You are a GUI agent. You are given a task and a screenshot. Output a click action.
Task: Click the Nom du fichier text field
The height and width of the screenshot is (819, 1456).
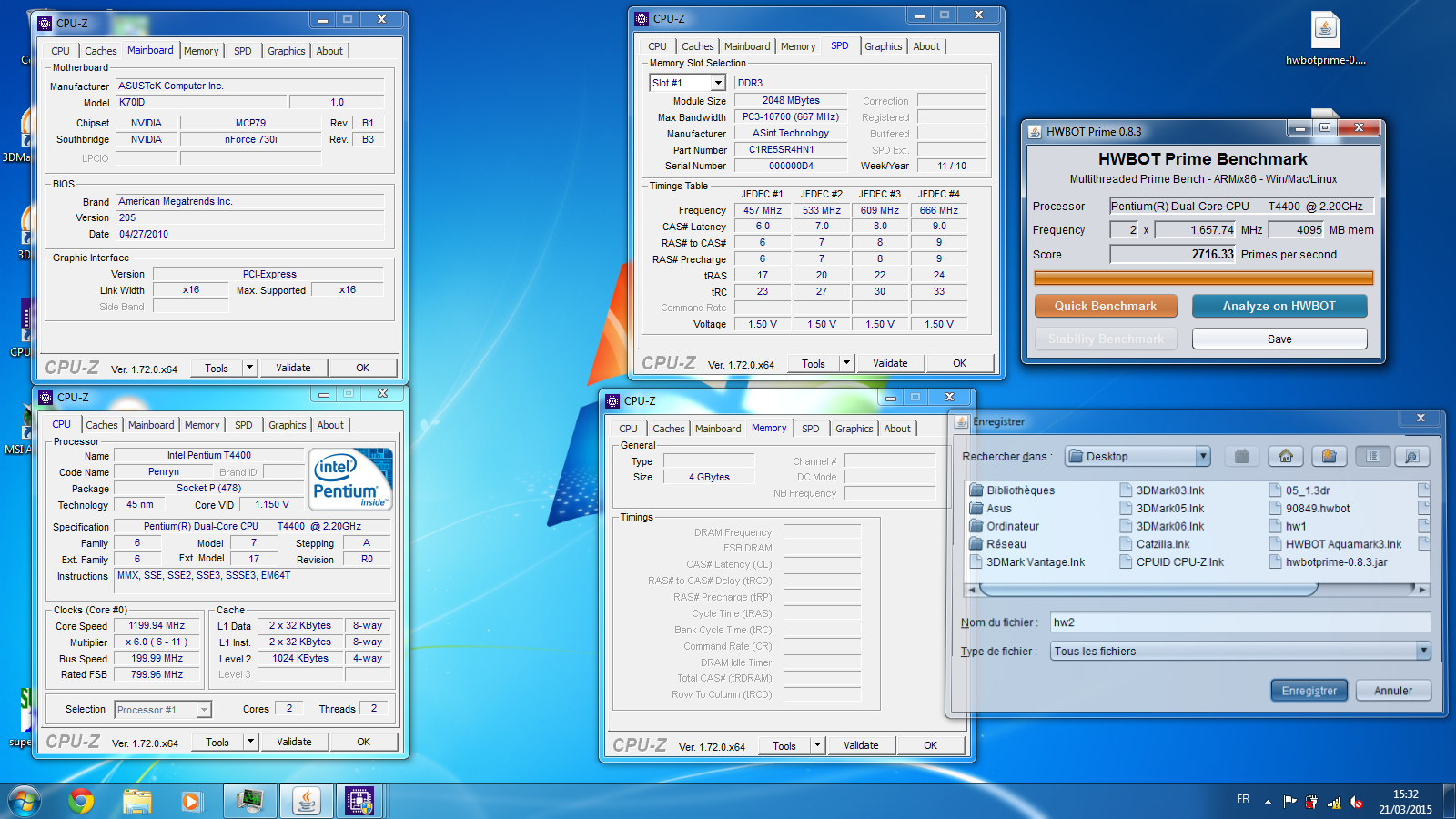1240,622
